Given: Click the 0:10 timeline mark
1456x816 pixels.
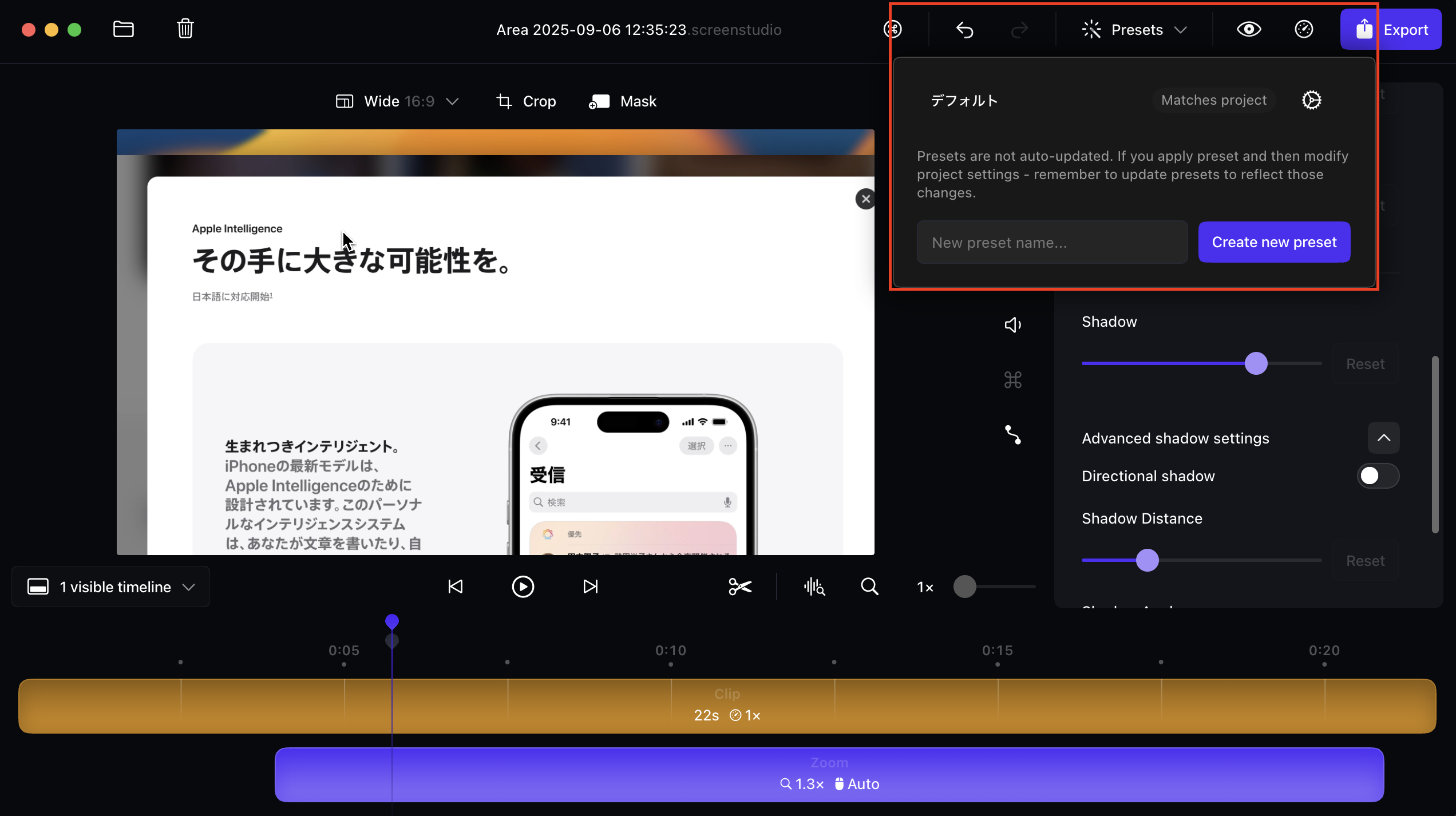Looking at the screenshot, I should pyautogui.click(x=670, y=651).
